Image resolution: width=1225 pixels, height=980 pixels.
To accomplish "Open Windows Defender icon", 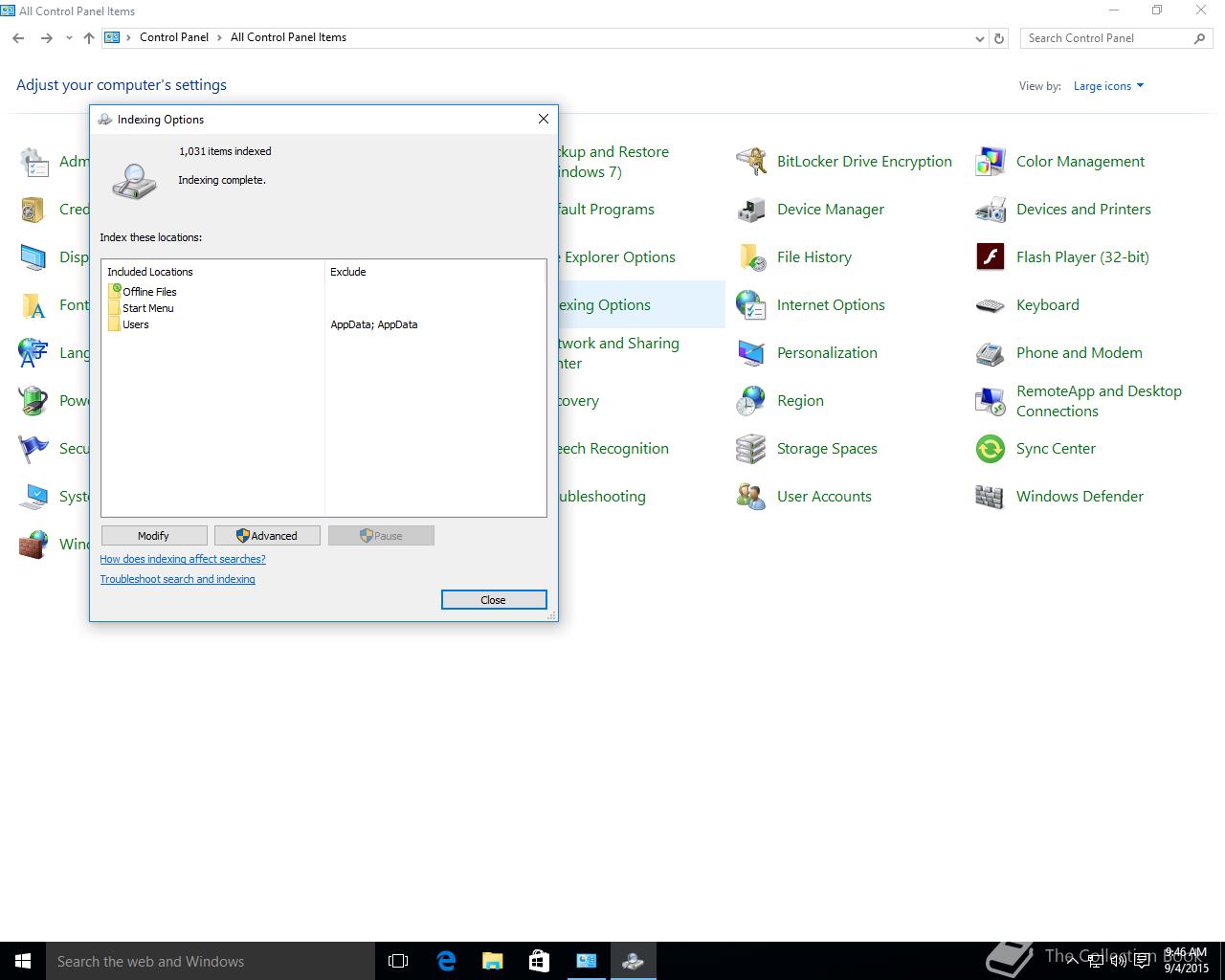I will (x=991, y=497).
